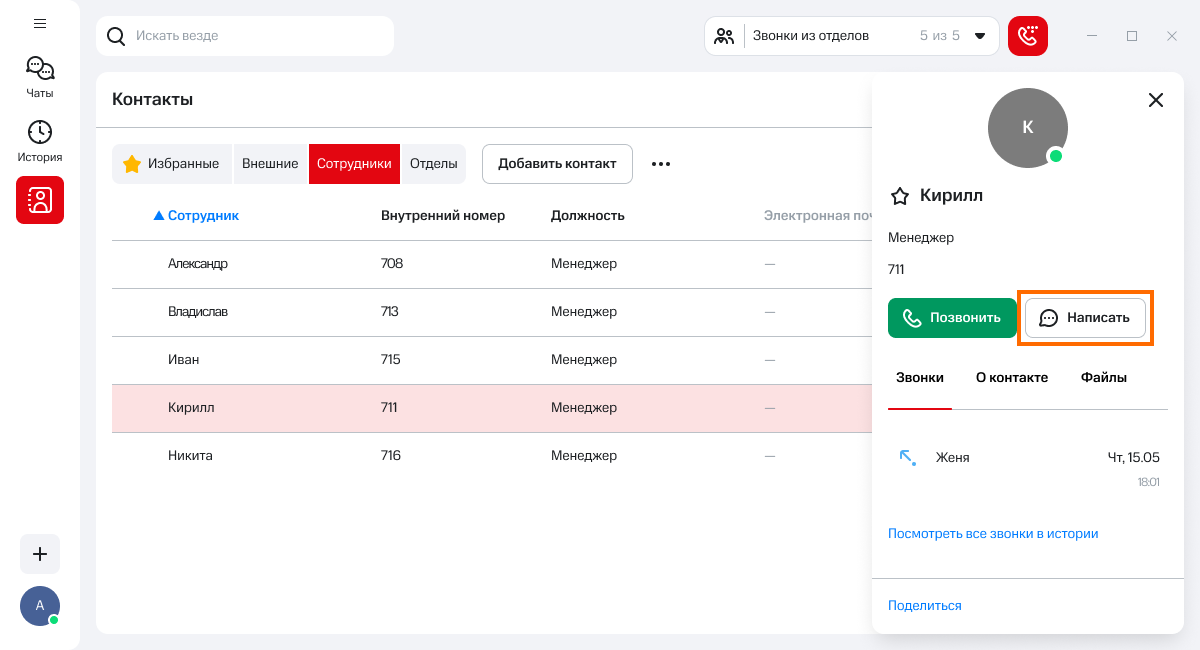Open the hamburger menu in sidebar
This screenshot has height=650, width=1200.
tap(40, 23)
